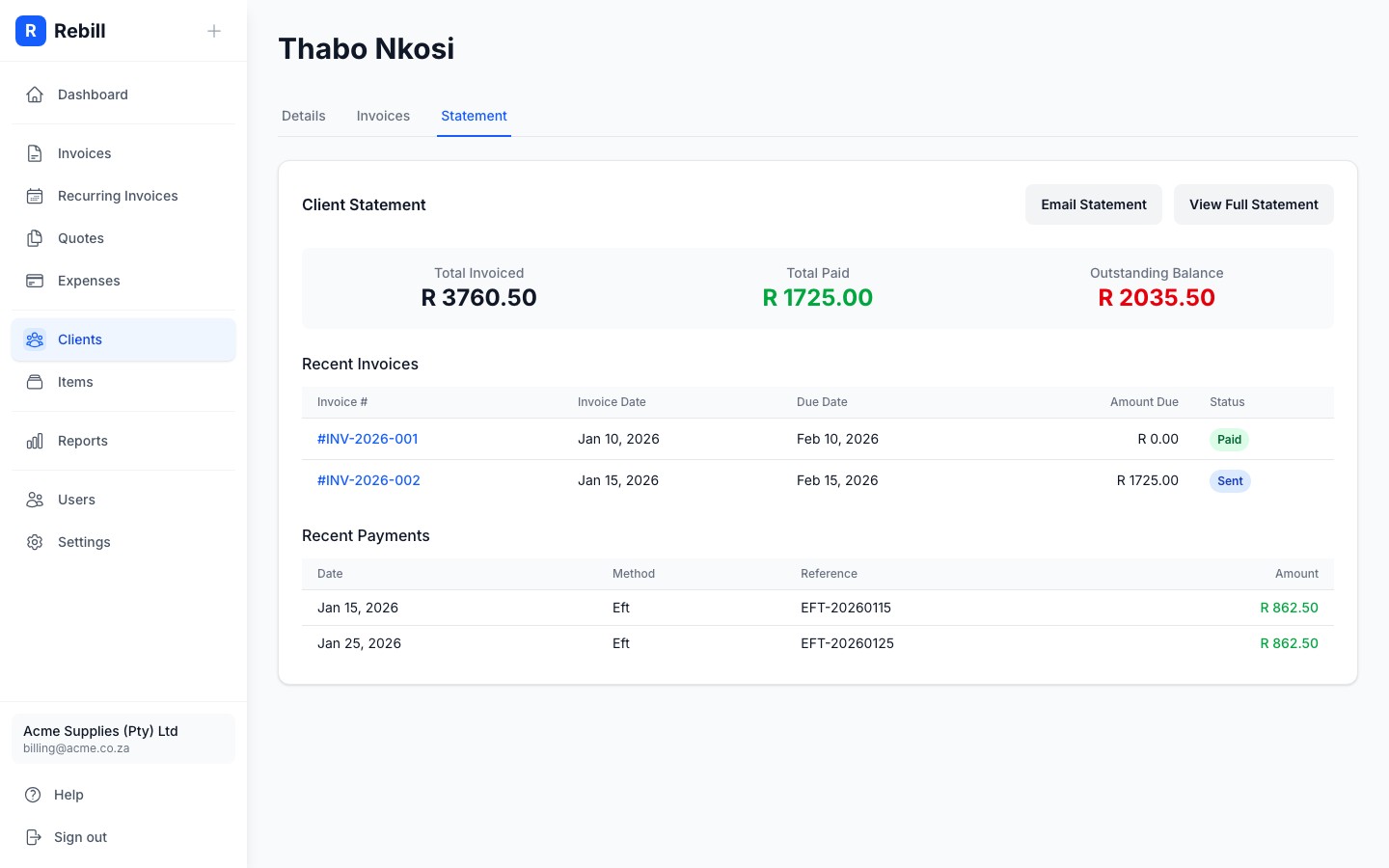Open invoice #INV-2026-001
The height and width of the screenshot is (868, 1389).
(368, 439)
